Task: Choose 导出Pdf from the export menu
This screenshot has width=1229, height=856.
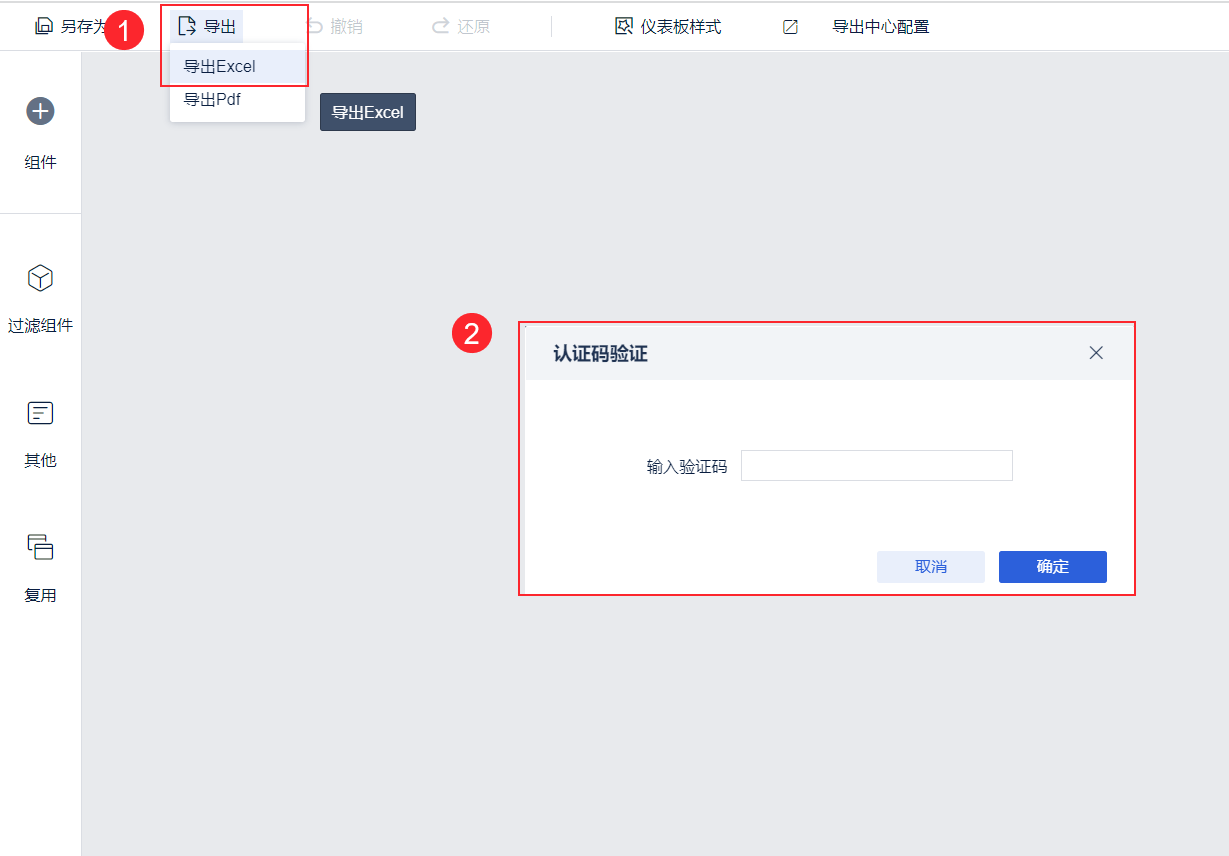Action: [x=237, y=100]
